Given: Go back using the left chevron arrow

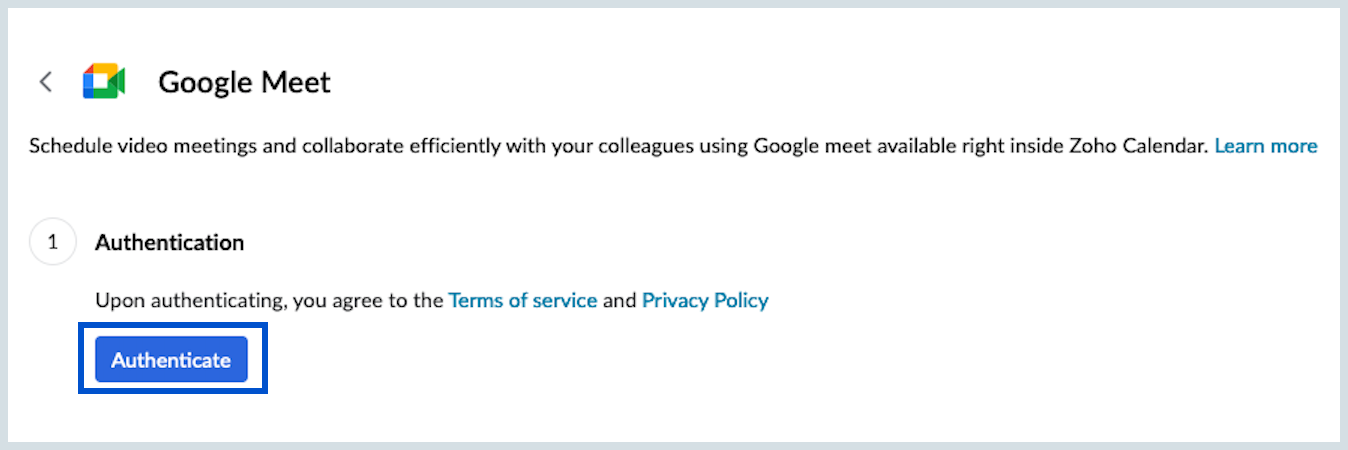Looking at the screenshot, I should [45, 82].
